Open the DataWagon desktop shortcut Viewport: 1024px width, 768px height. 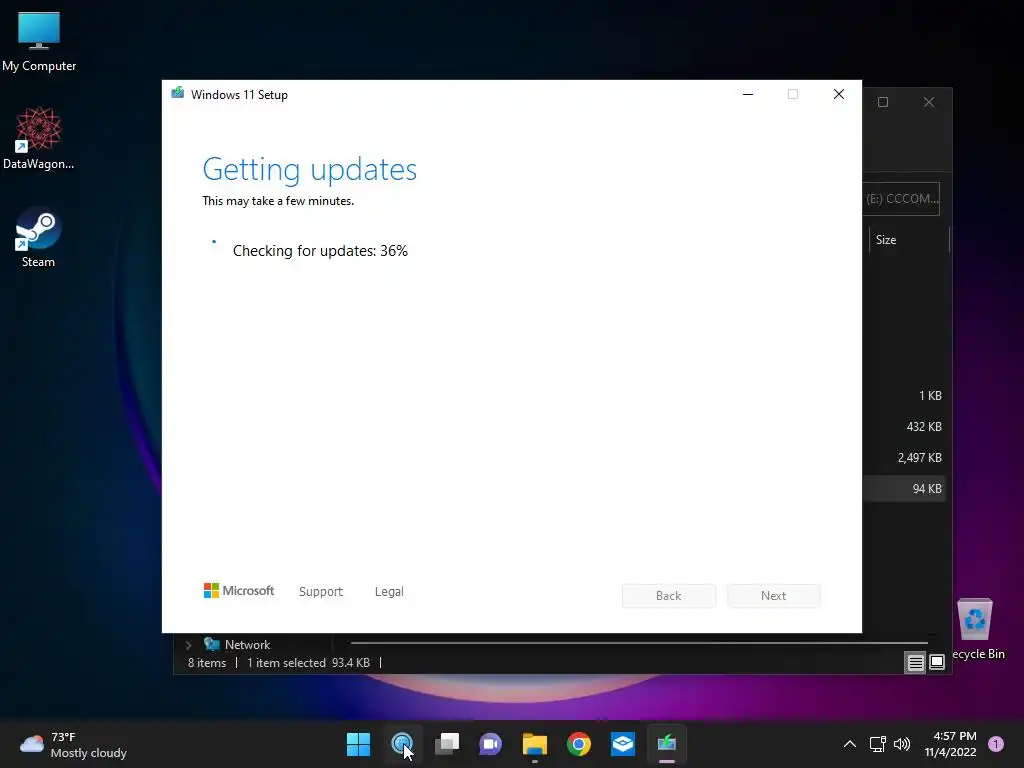[39, 138]
